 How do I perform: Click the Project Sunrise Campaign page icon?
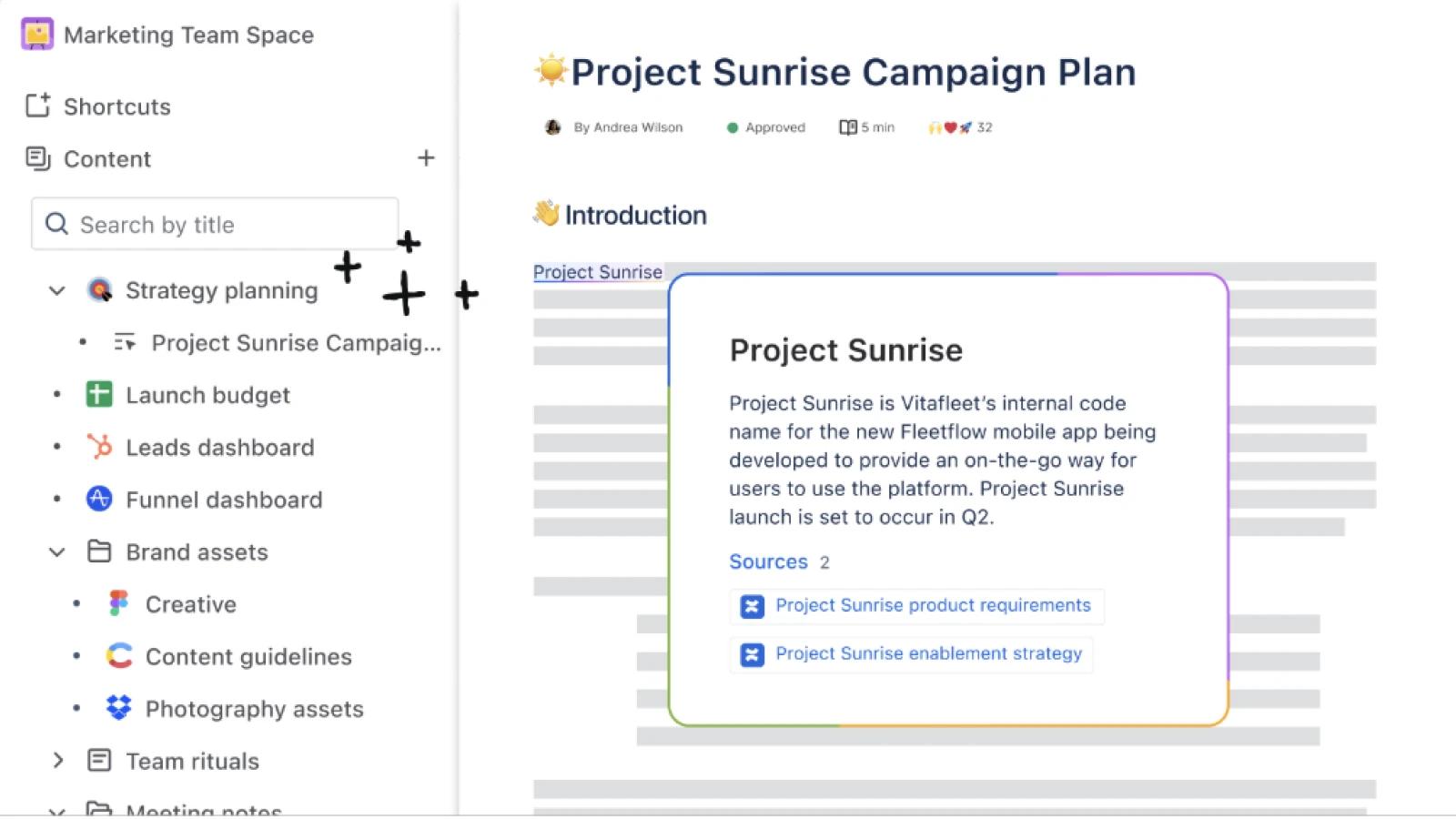click(x=125, y=342)
